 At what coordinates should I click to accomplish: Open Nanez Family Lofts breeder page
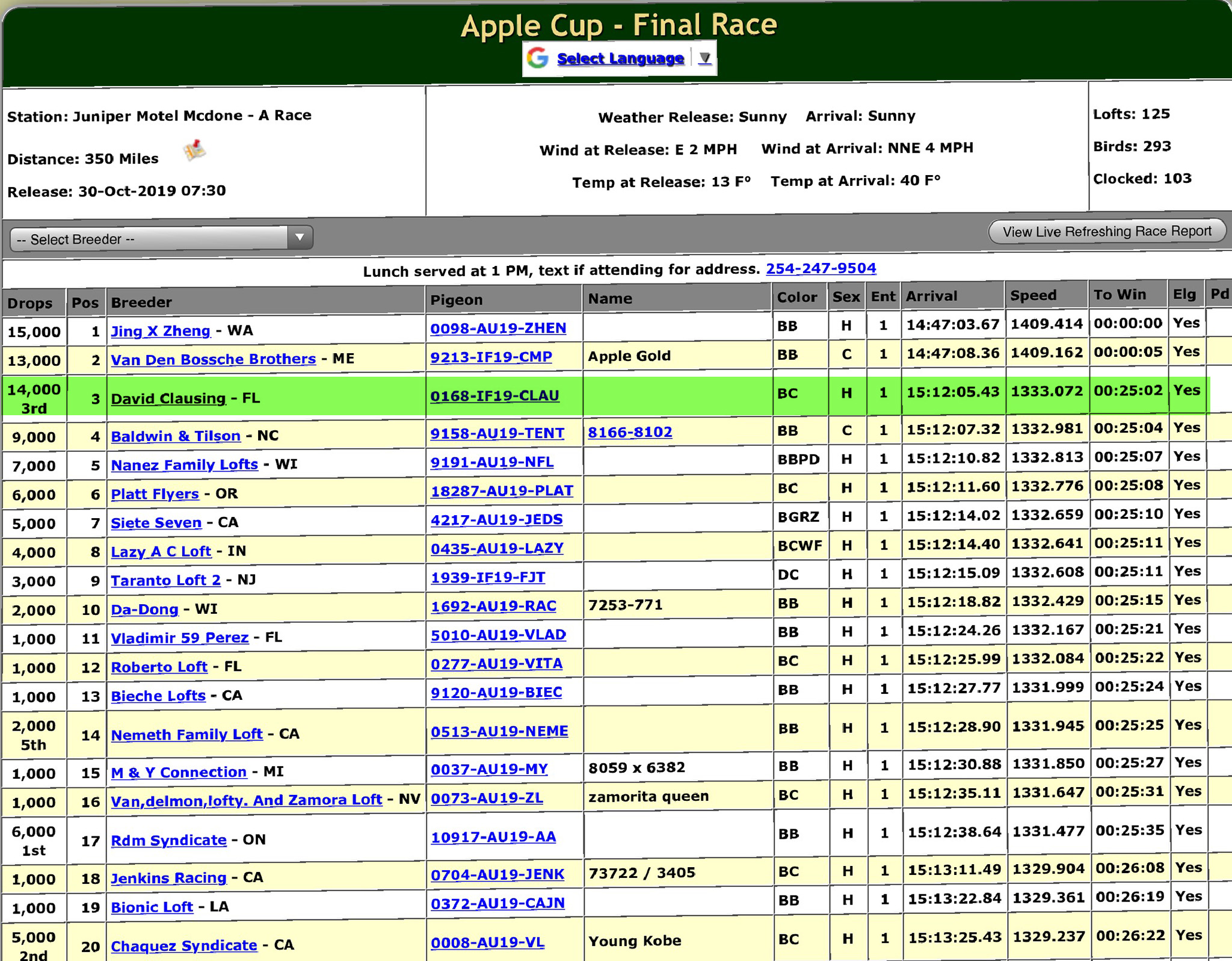point(184,465)
